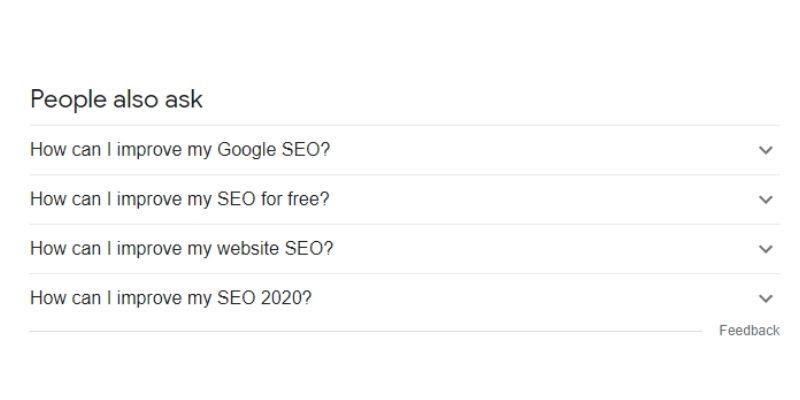800x400 pixels.
Task: Click "improve" in the SEO for free row
Action: [149, 200]
